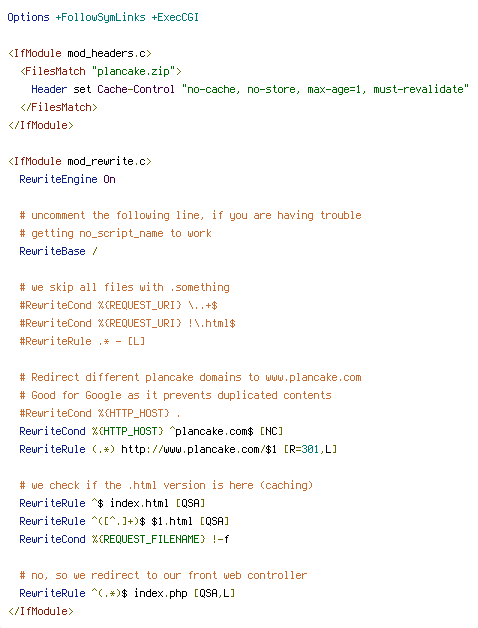Click the http://www.plancake.com/$1 URL
The width and height of the screenshot is (478, 628).
point(199,449)
